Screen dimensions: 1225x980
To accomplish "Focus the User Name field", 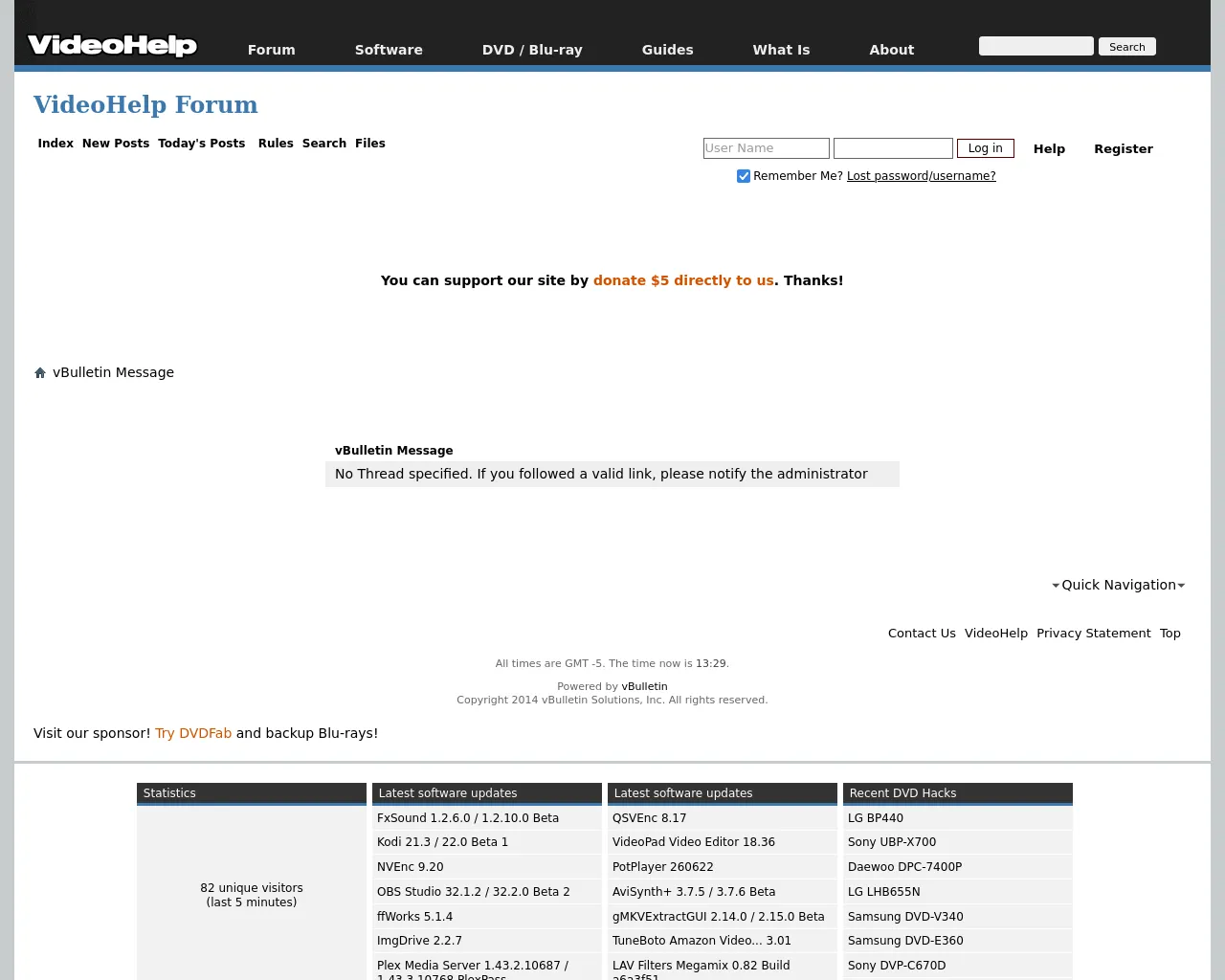I will [767, 148].
